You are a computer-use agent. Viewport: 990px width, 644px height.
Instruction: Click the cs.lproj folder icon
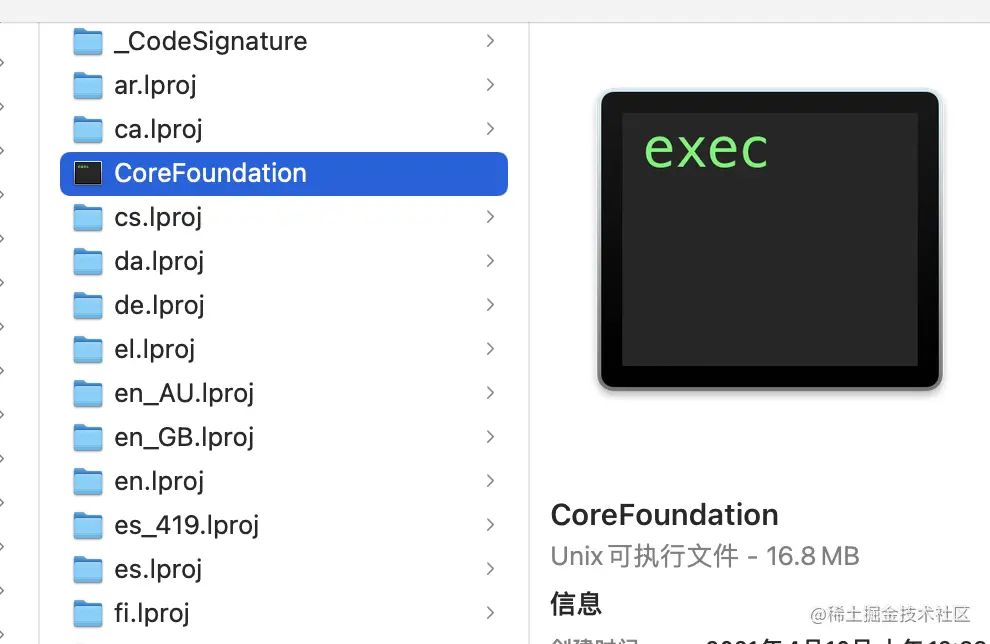(x=88, y=217)
